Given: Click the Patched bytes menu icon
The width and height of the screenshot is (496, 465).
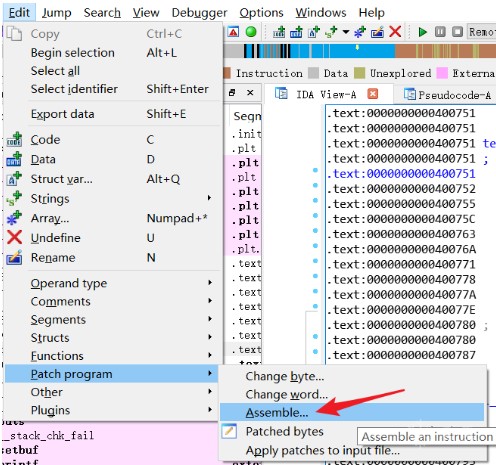Looking at the screenshot, I should [229, 431].
